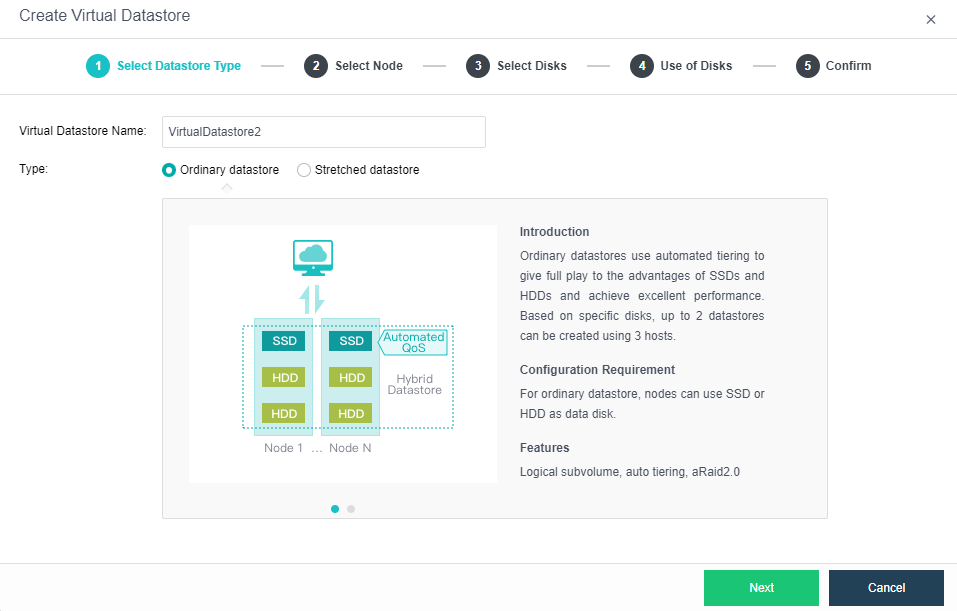
Task: Click the step 3 number icon
Action: tap(477, 66)
